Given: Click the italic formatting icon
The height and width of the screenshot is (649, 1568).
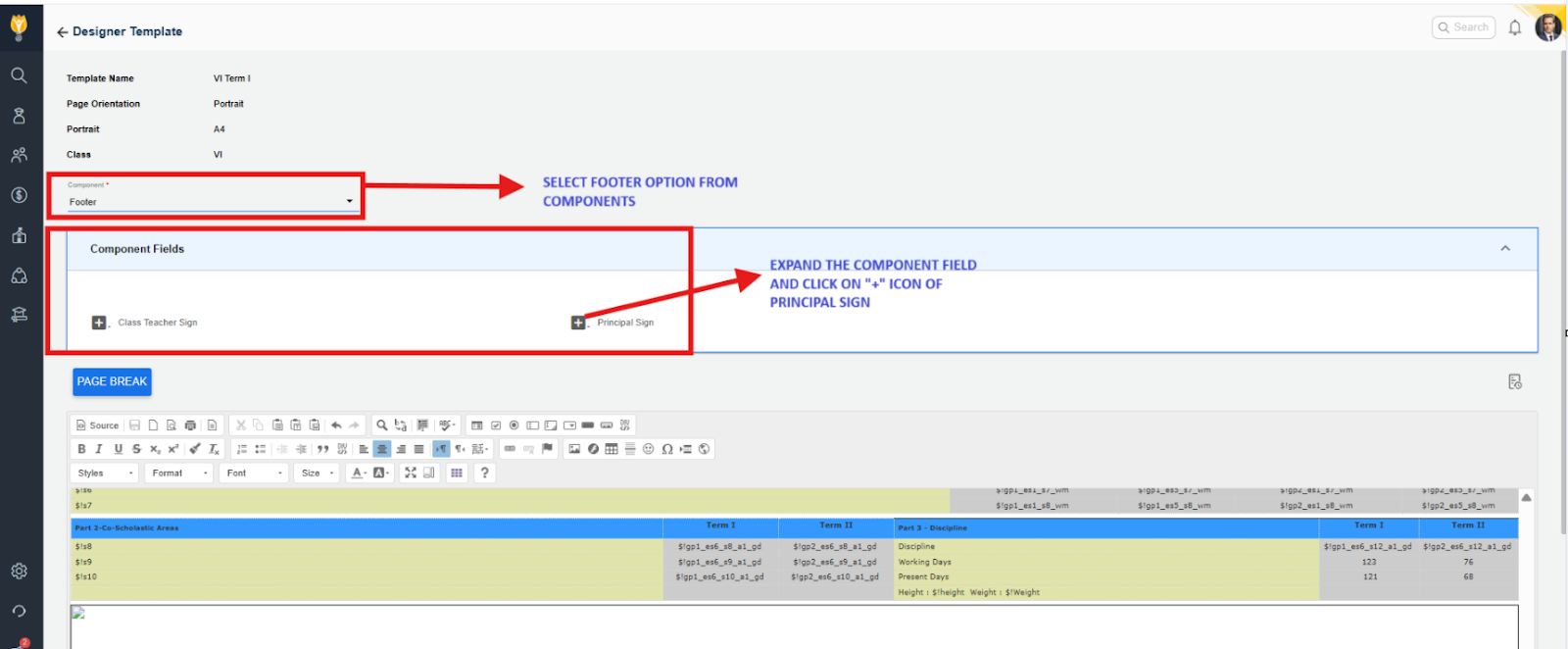Looking at the screenshot, I should coord(99,449).
